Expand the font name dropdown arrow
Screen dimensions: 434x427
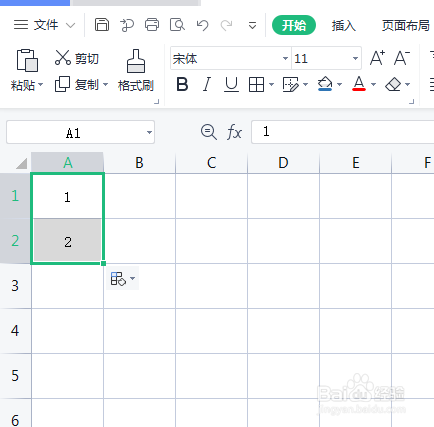(286, 59)
